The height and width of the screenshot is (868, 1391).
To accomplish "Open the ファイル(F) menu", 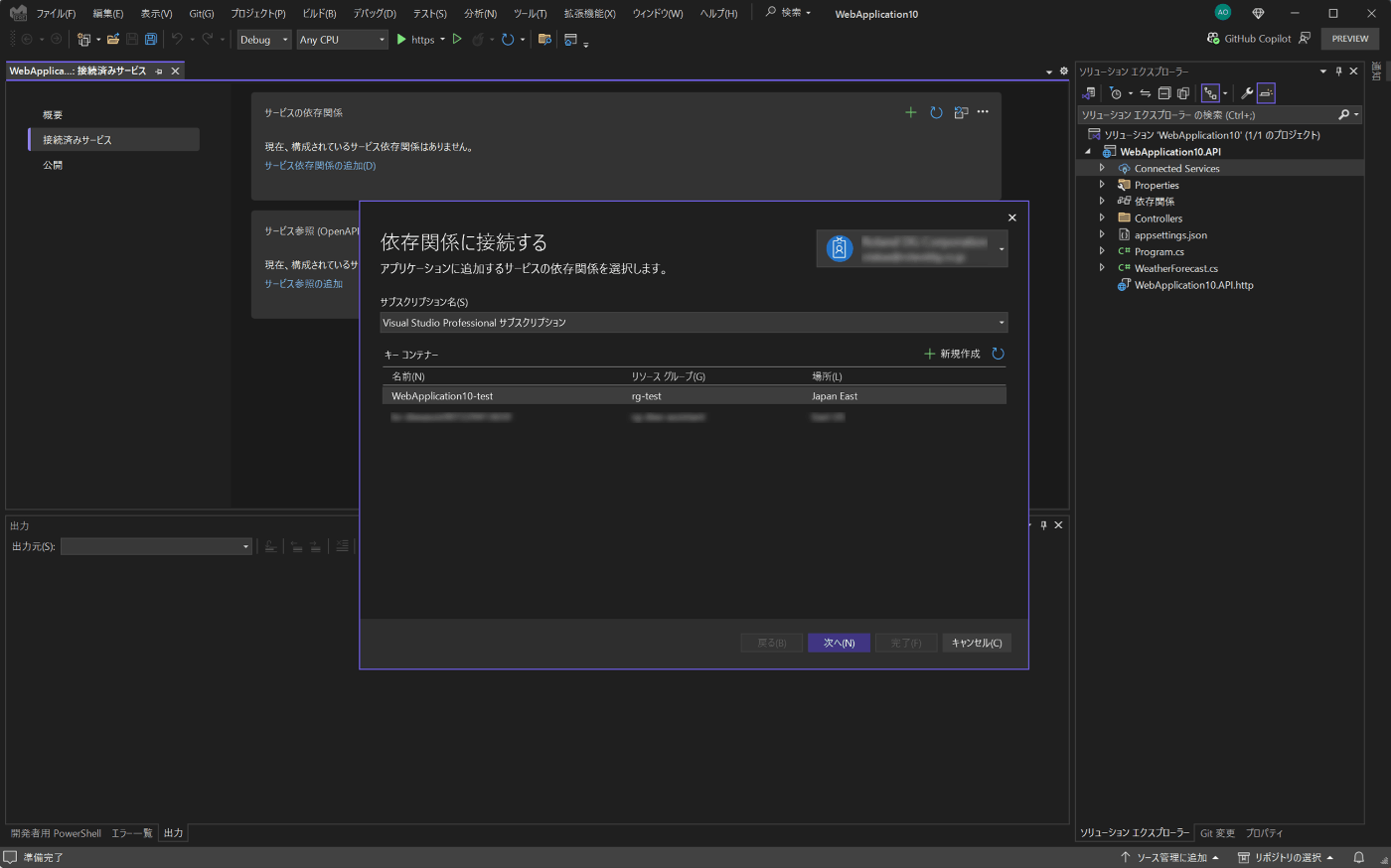I will (56, 14).
